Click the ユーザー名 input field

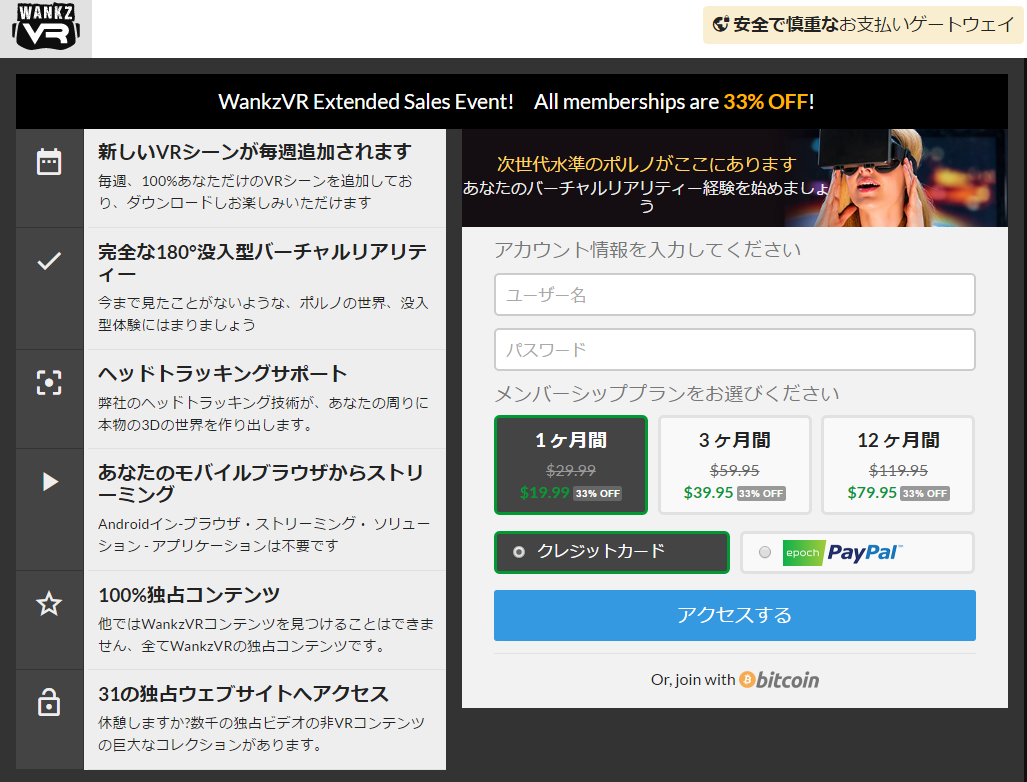[x=734, y=295]
